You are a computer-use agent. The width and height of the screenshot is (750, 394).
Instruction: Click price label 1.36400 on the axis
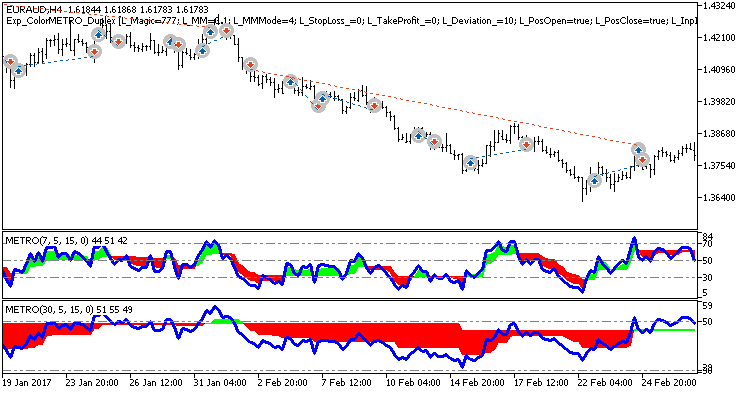pyautogui.click(x=719, y=198)
